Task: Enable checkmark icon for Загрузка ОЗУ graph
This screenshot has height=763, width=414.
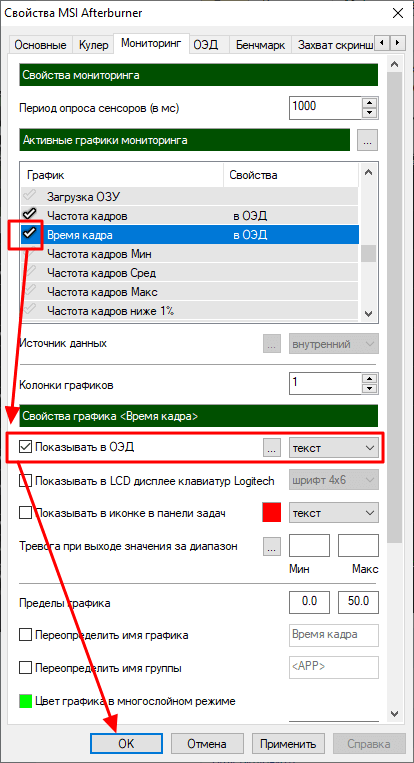Action: tap(29, 196)
